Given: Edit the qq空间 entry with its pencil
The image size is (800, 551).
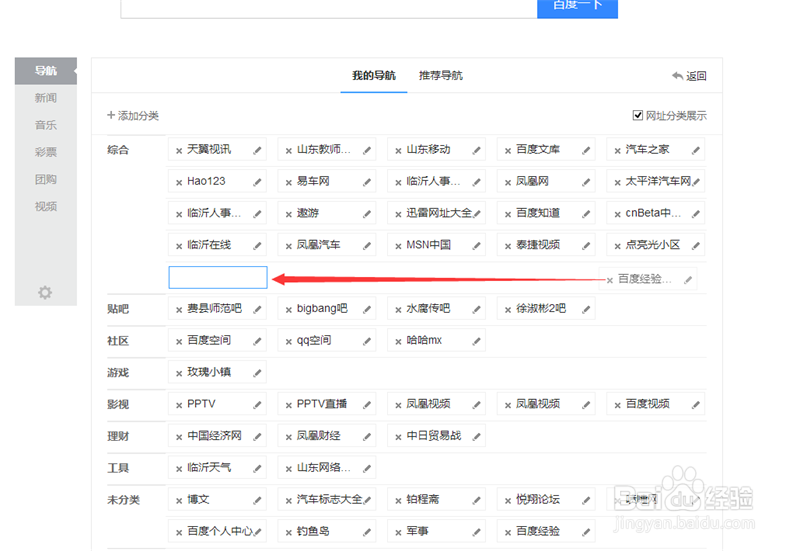Looking at the screenshot, I should point(367,341).
